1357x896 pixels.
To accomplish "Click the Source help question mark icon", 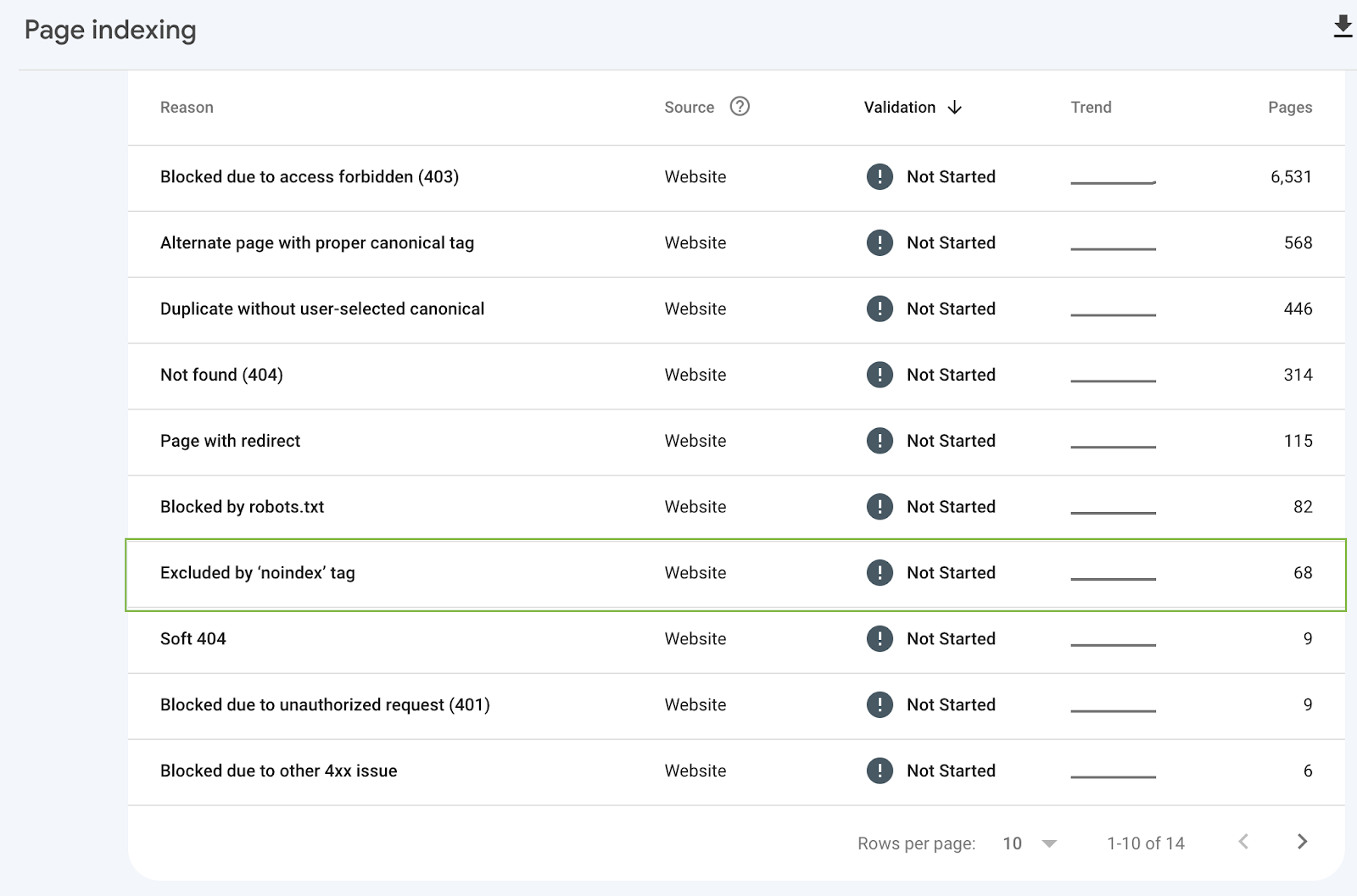I will (x=740, y=107).
